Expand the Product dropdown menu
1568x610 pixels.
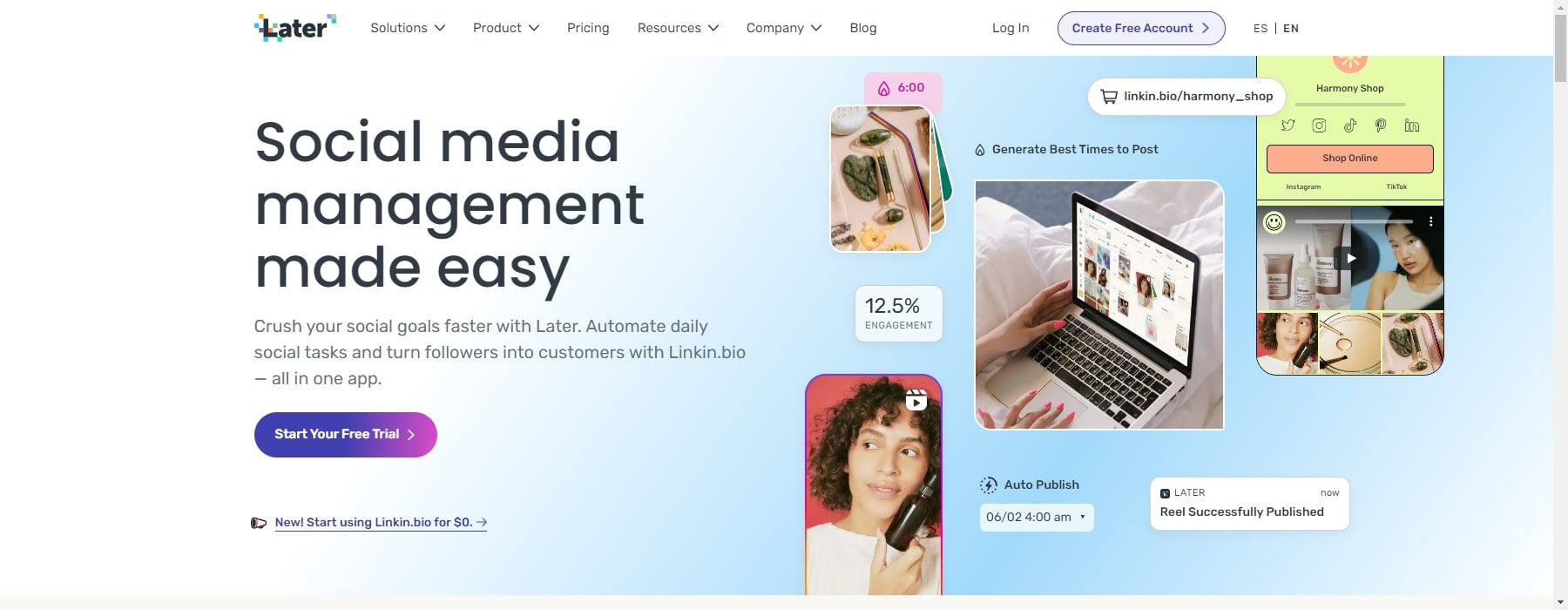coord(506,28)
